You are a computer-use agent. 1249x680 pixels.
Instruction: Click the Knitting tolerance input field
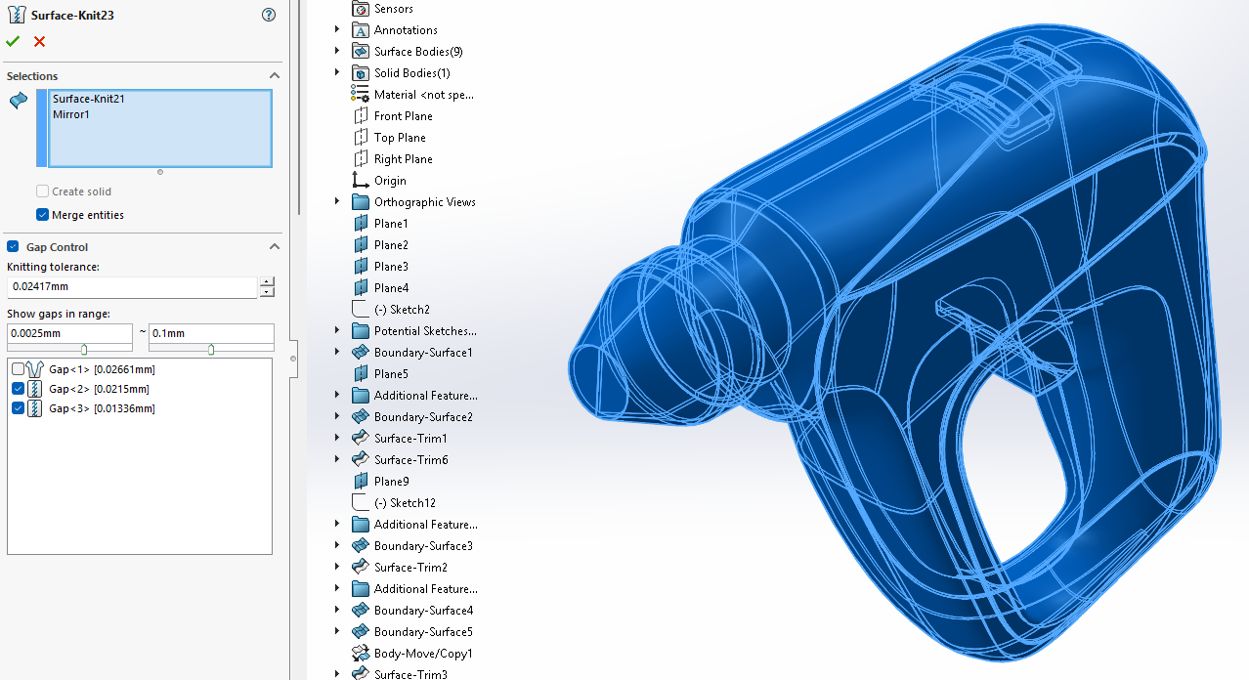pos(131,287)
